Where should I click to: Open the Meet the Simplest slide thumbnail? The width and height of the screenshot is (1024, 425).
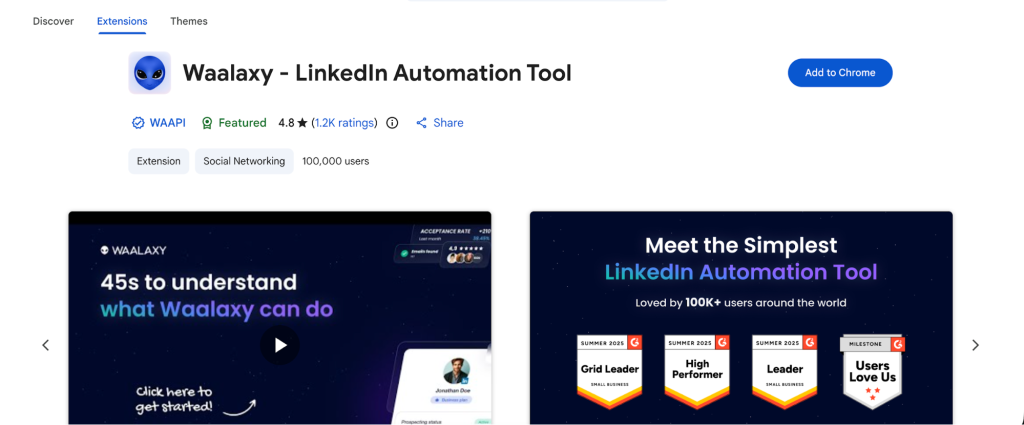[x=741, y=318]
